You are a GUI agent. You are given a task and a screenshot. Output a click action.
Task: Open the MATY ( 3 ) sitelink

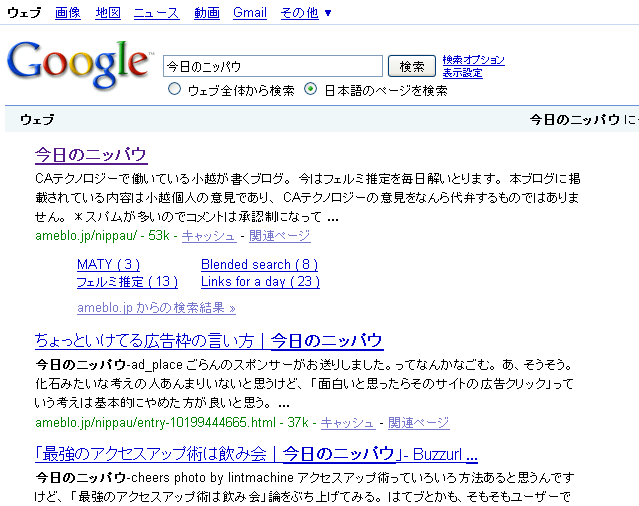tap(108, 264)
